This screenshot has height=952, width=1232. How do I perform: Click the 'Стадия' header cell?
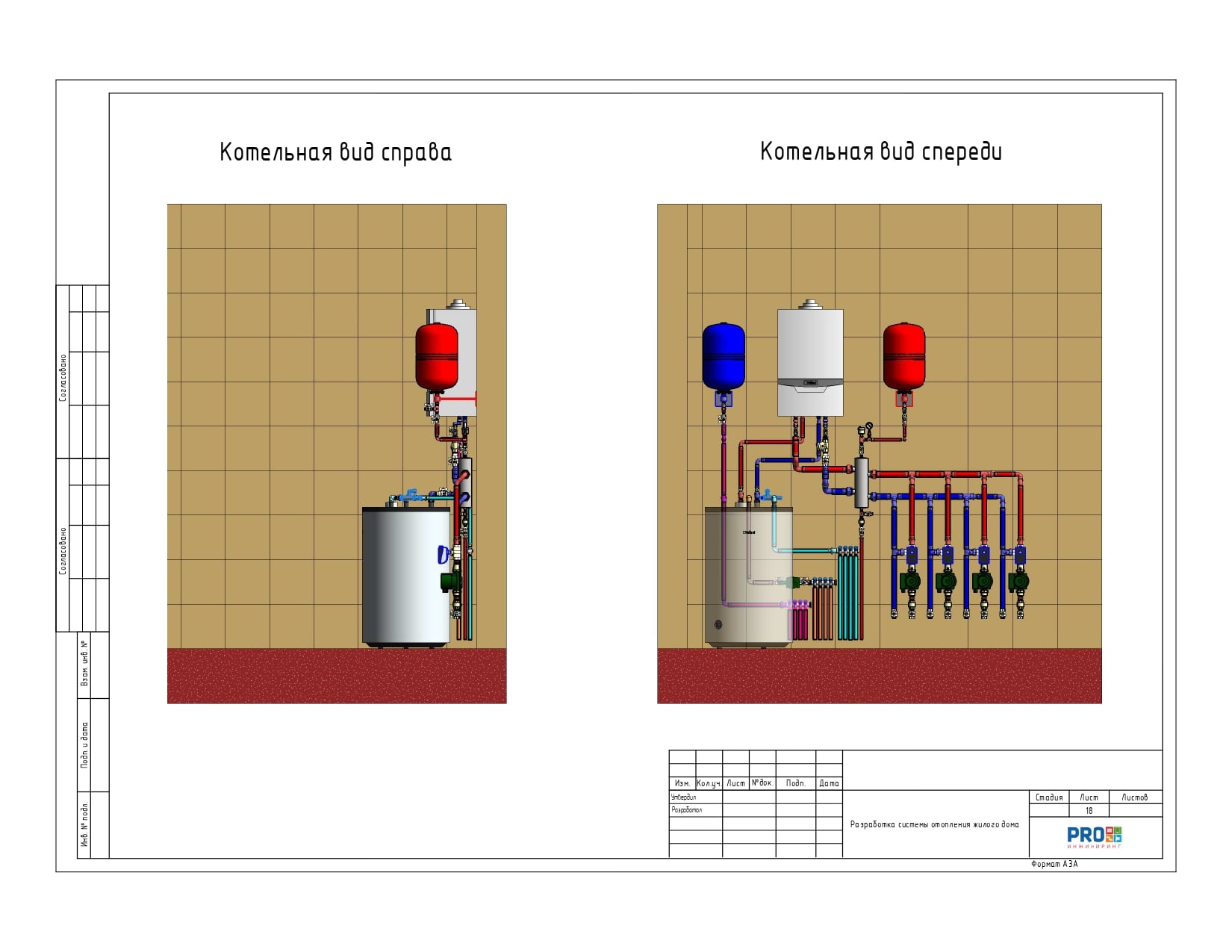click(1049, 797)
